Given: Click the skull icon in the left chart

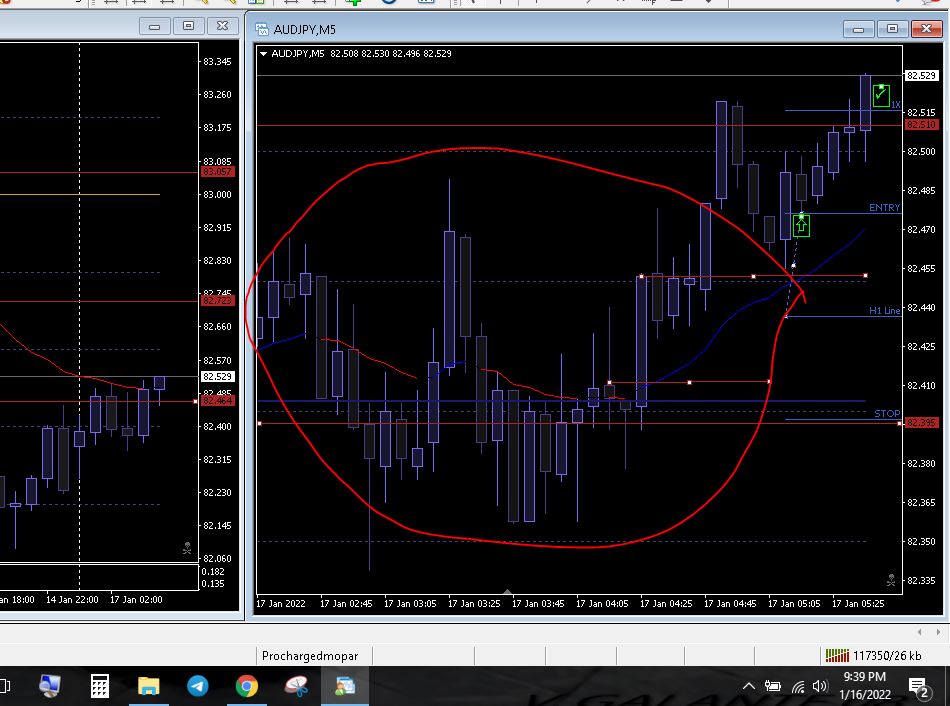Looking at the screenshot, I should (187, 548).
